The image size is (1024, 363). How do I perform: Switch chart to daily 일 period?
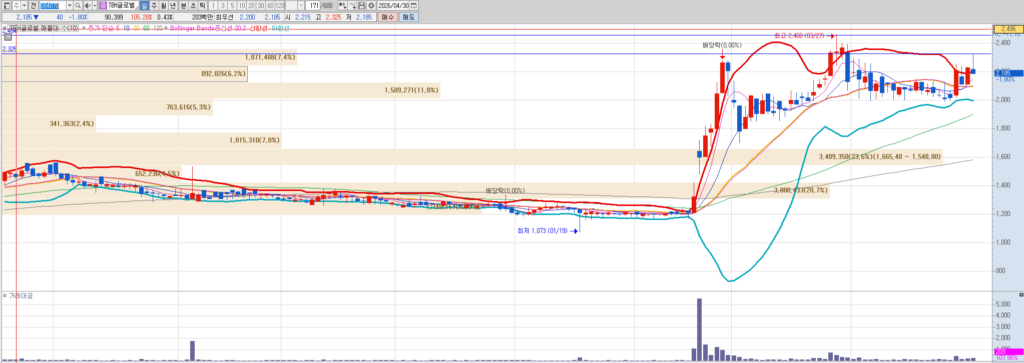144,5
